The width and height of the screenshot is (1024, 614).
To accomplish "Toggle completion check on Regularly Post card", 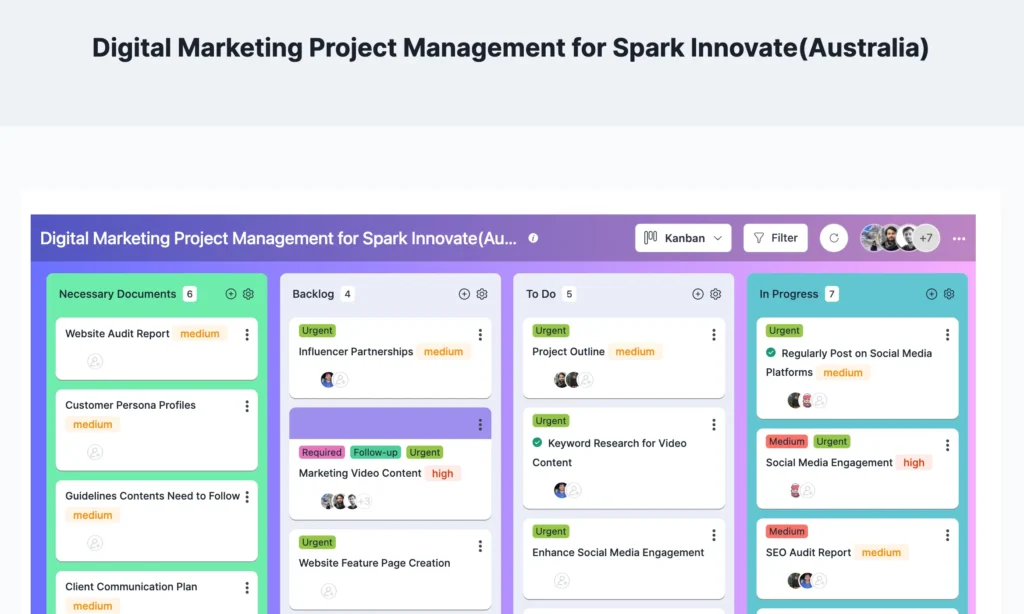I will click(x=771, y=352).
